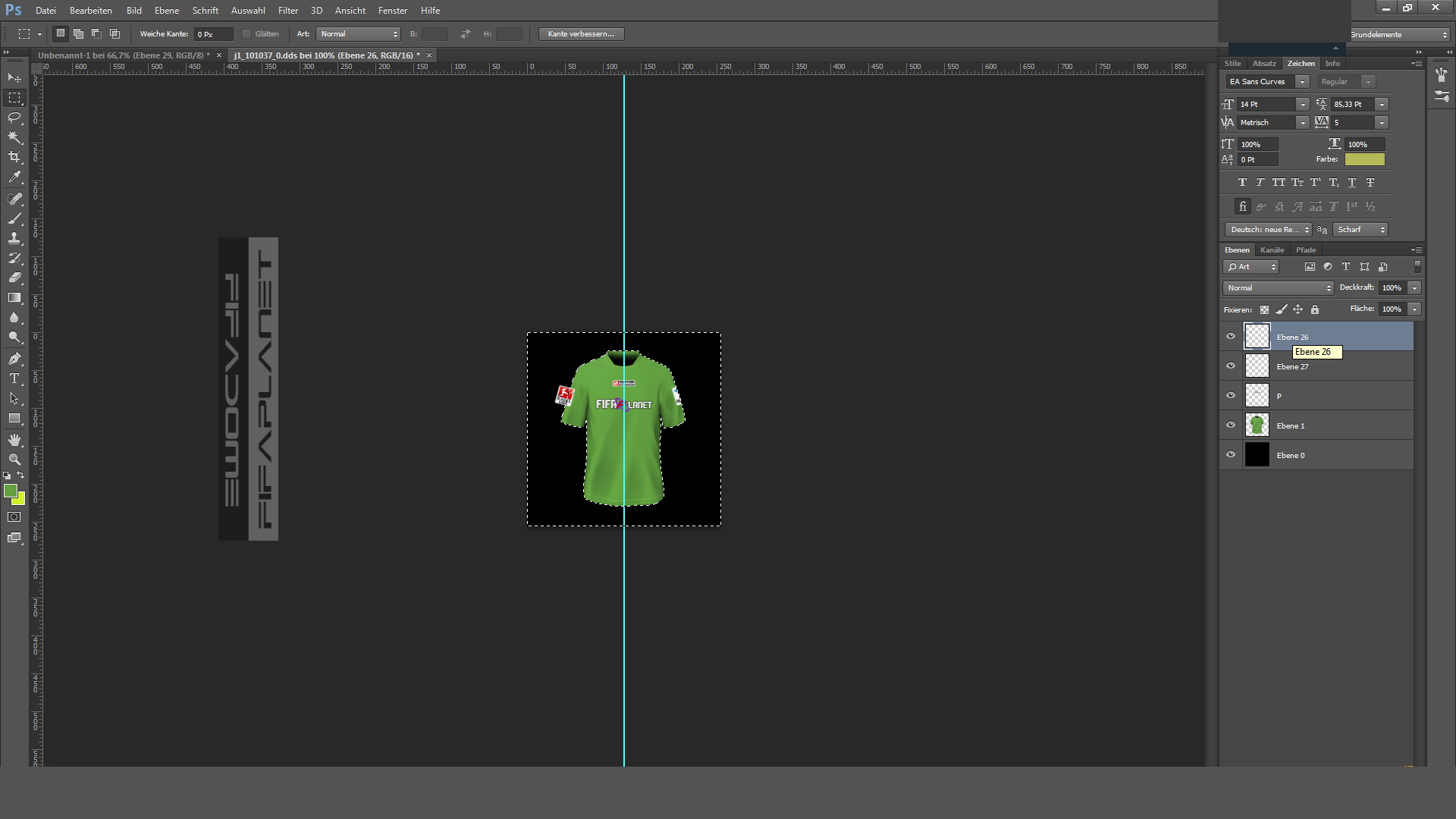
Task: Select the Eyedropper tool
Action: coord(14,177)
